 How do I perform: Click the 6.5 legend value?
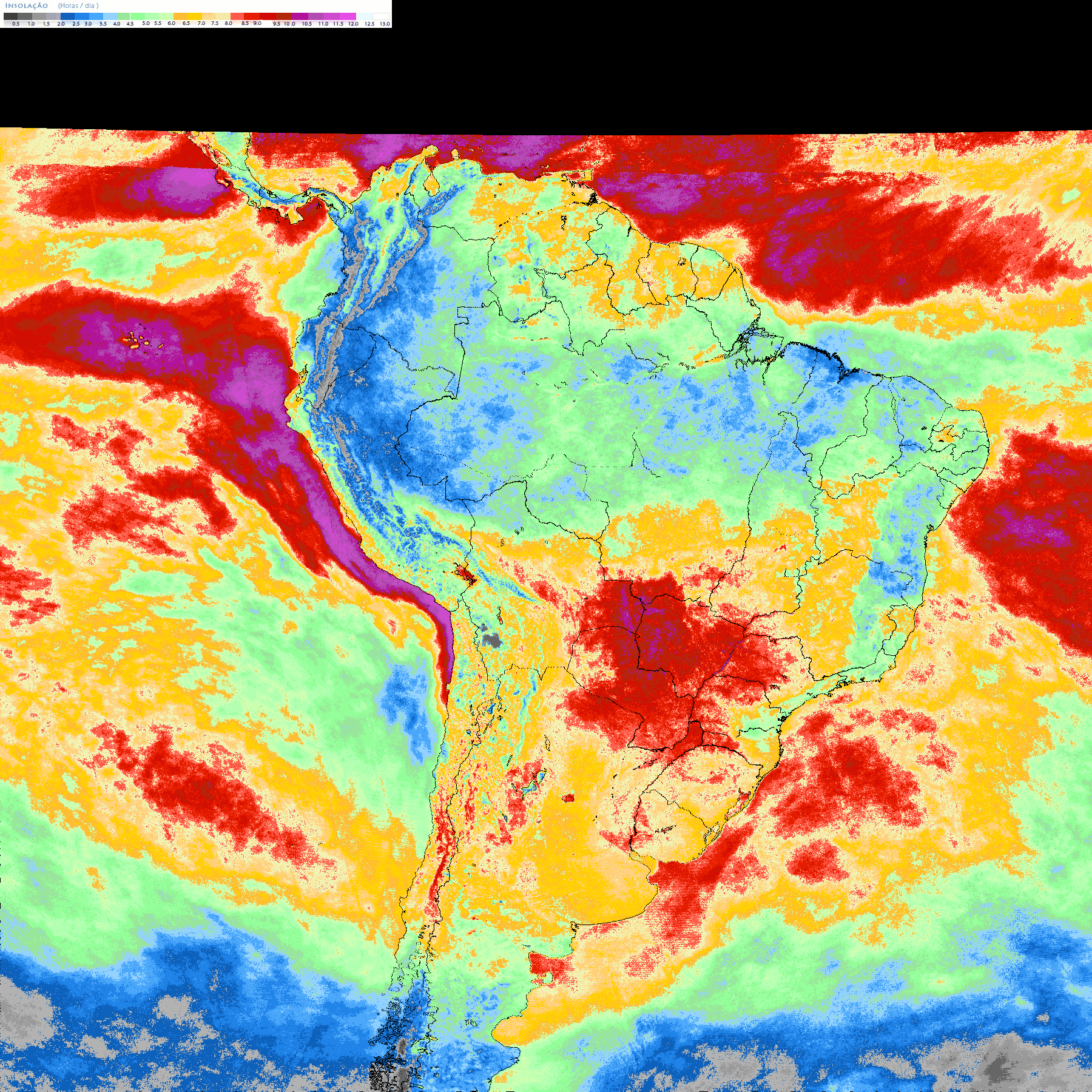tap(186, 23)
